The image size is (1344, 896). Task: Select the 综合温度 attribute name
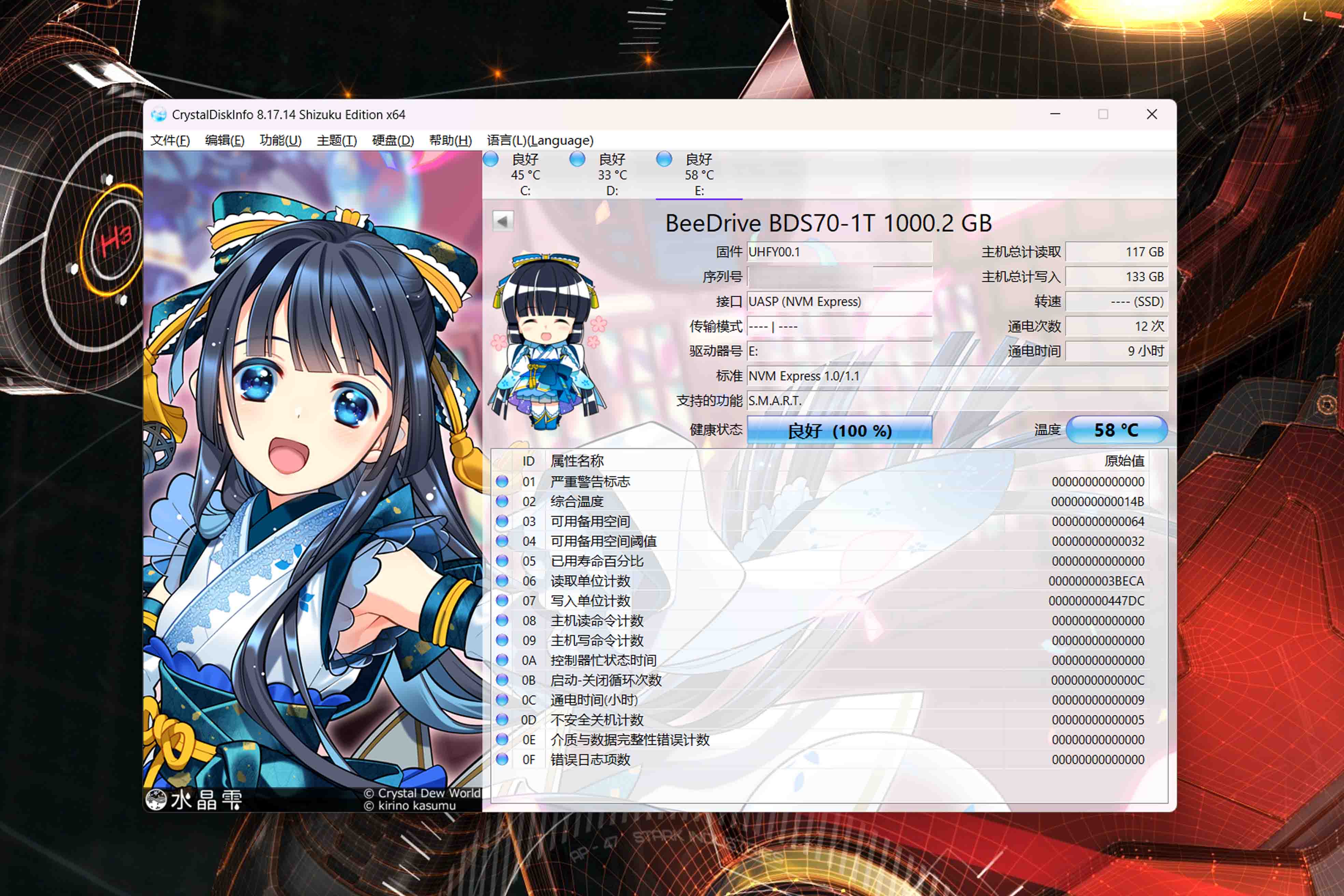[x=577, y=502]
